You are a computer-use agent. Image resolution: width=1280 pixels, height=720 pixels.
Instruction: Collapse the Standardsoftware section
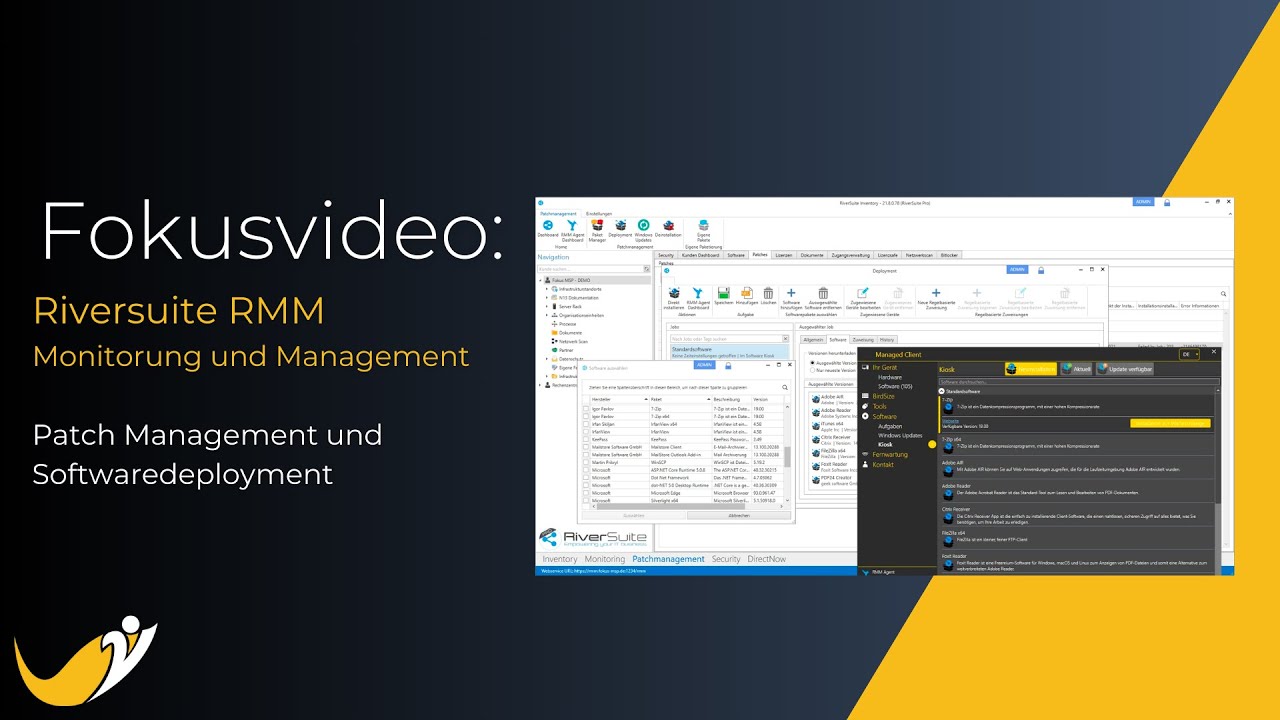pos(942,391)
